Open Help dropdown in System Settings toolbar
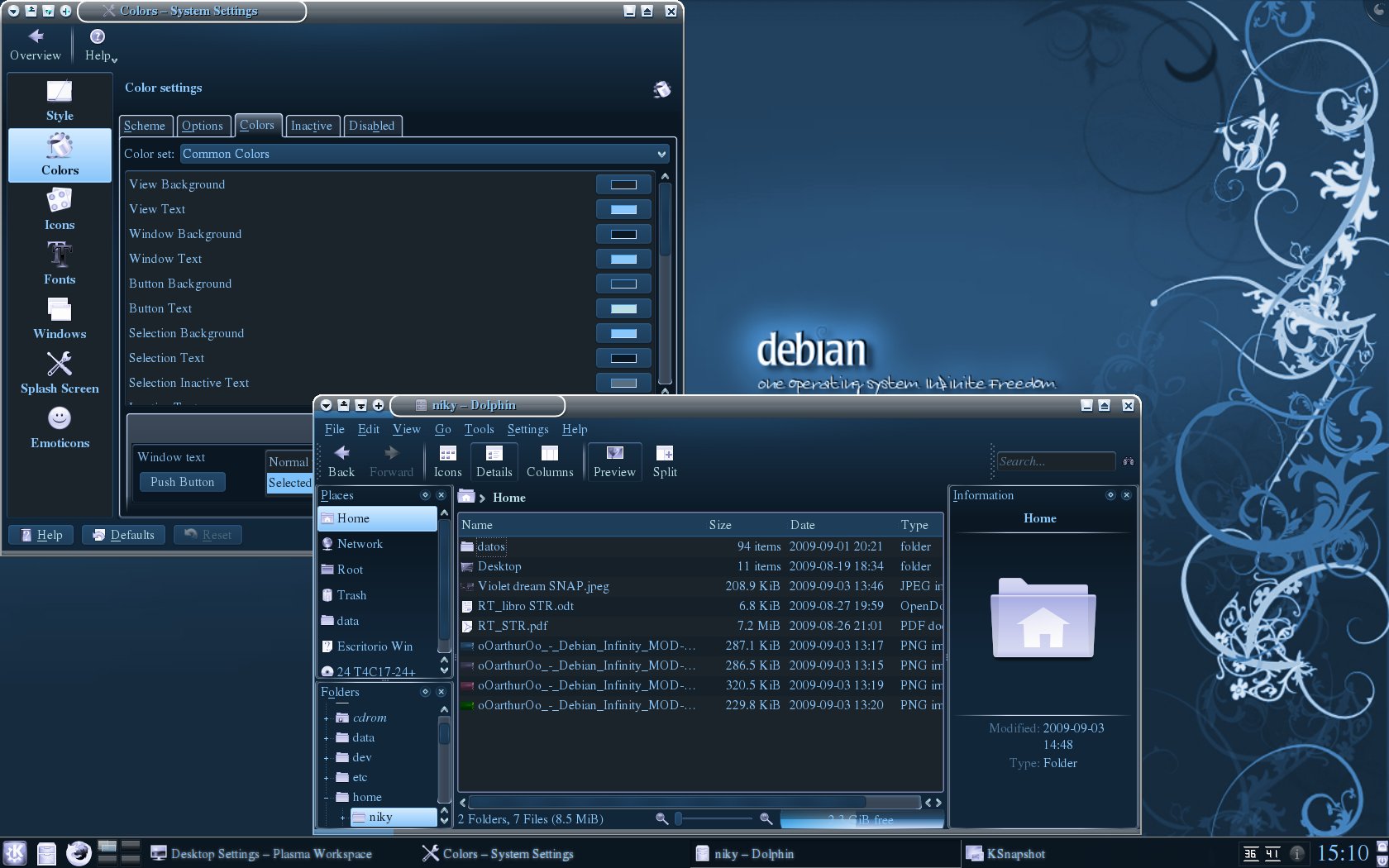 tap(101, 45)
